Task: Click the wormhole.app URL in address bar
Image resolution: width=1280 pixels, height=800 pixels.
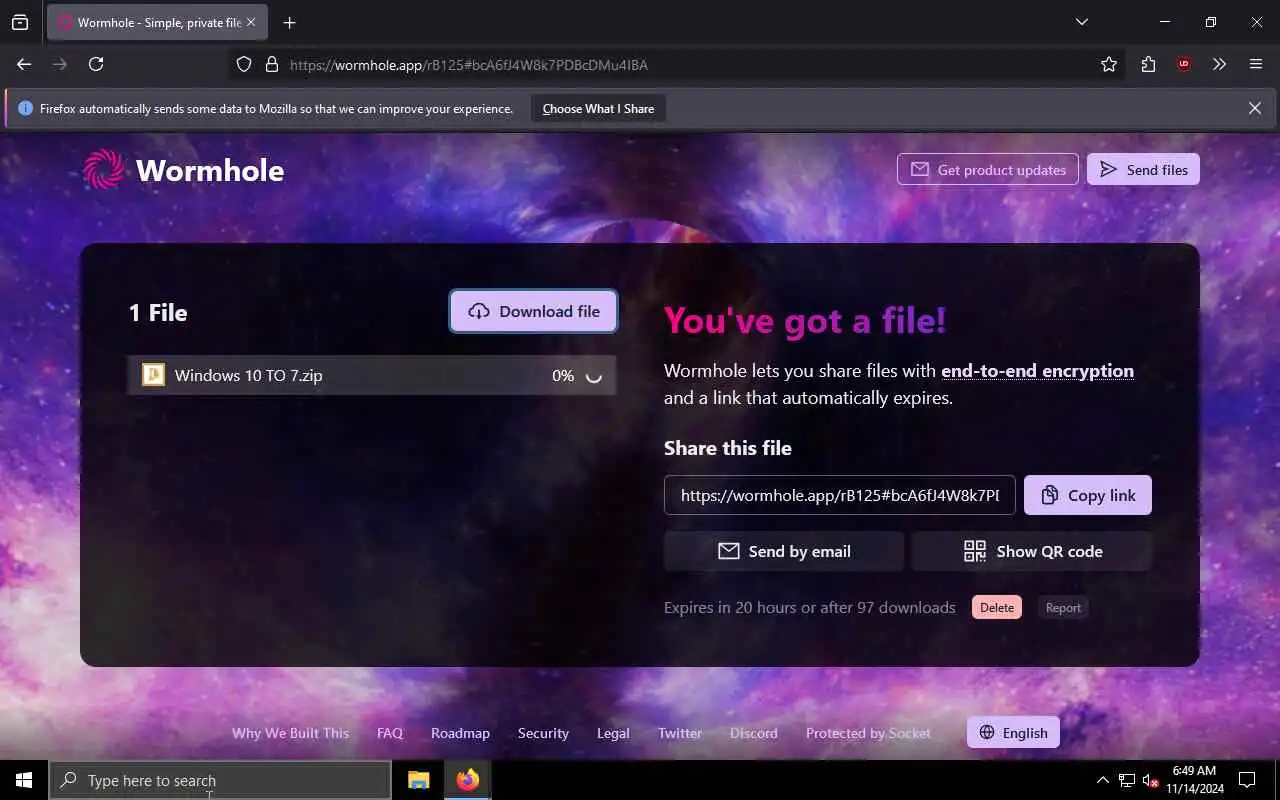Action: [469, 65]
